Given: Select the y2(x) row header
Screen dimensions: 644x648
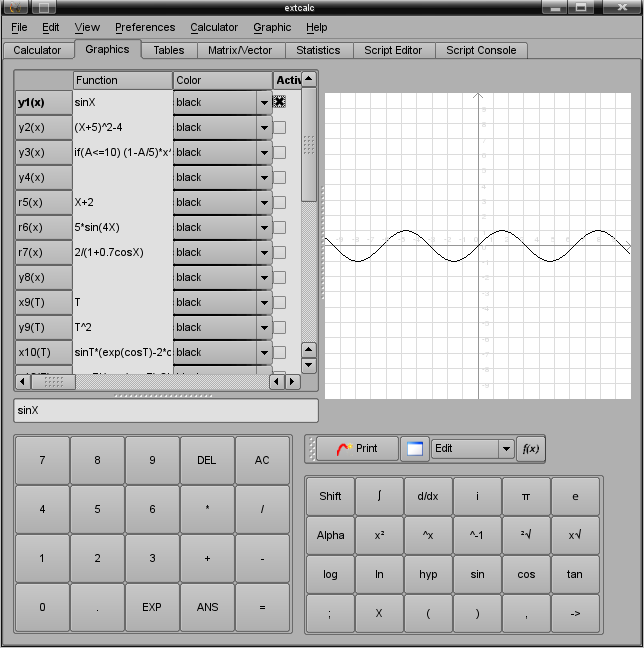Looking at the screenshot, I should pyautogui.click(x=44, y=127).
